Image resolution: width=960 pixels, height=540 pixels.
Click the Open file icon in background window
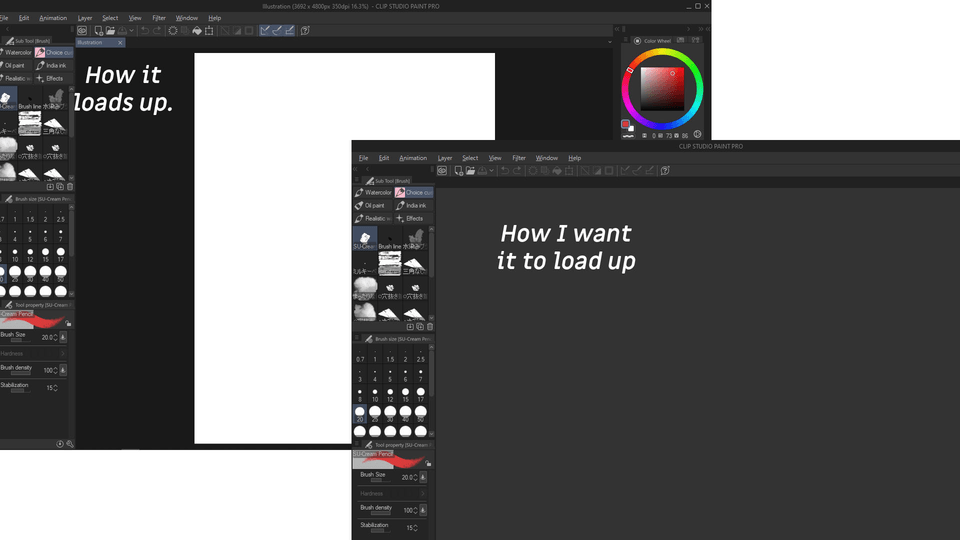coord(110,31)
